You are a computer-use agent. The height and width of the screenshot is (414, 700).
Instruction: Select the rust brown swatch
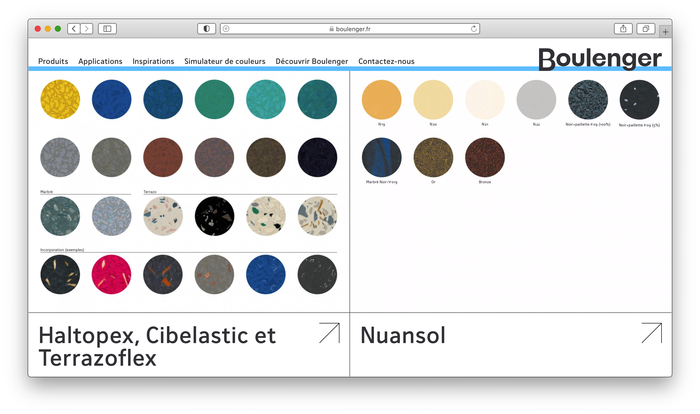163,157
